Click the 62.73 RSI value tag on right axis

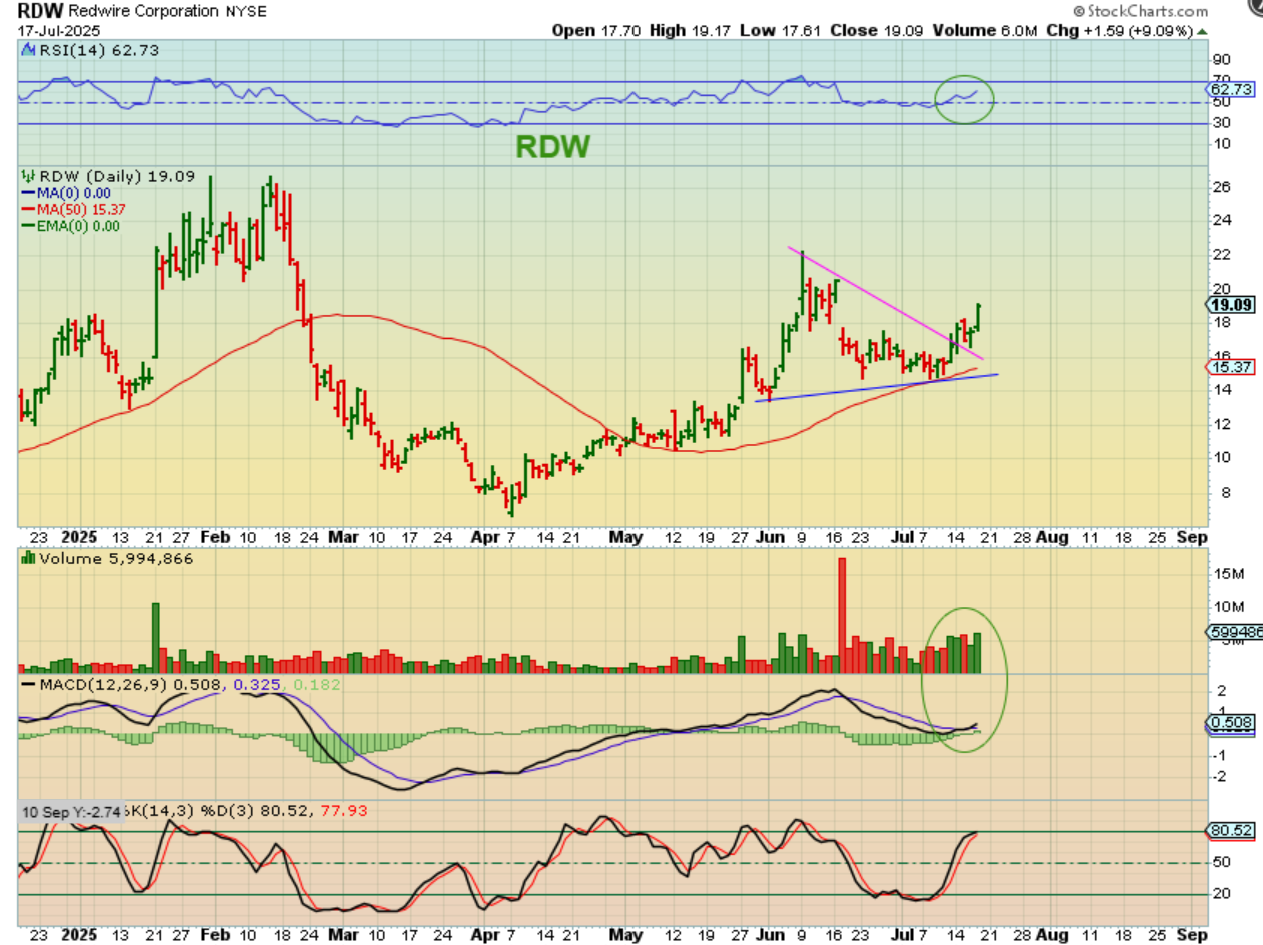[1228, 89]
